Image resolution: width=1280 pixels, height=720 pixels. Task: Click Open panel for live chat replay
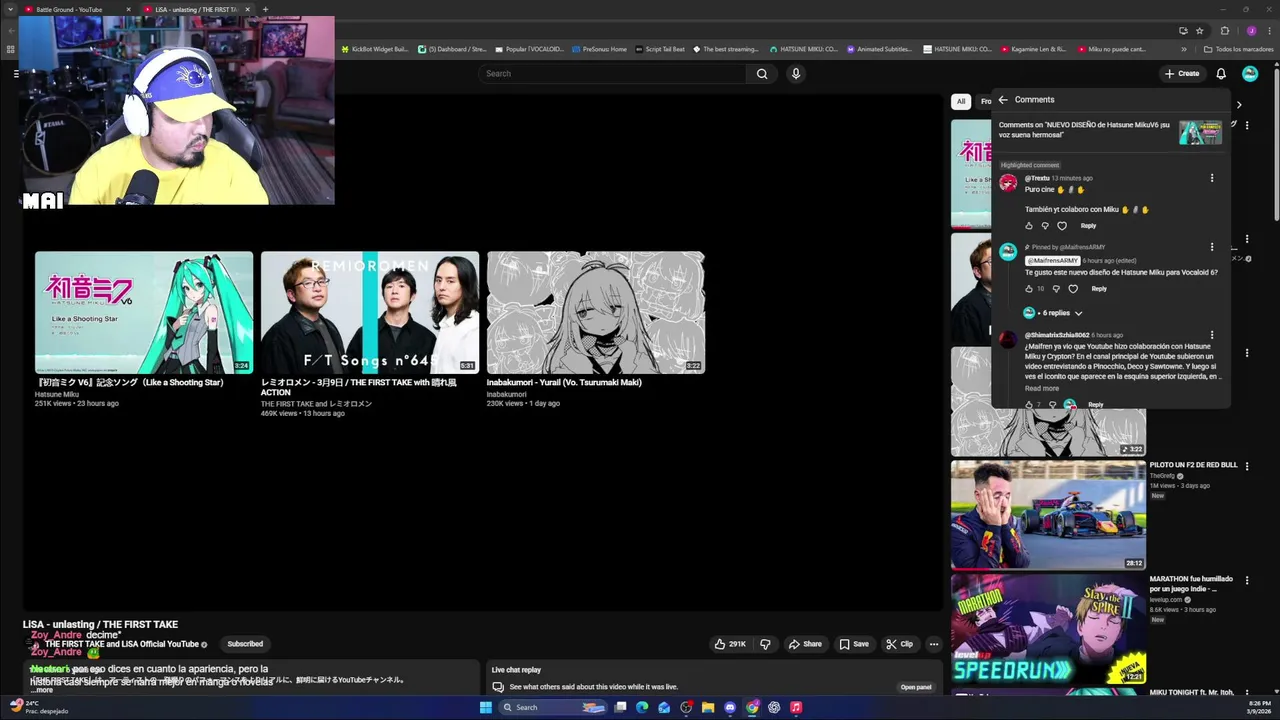916,687
